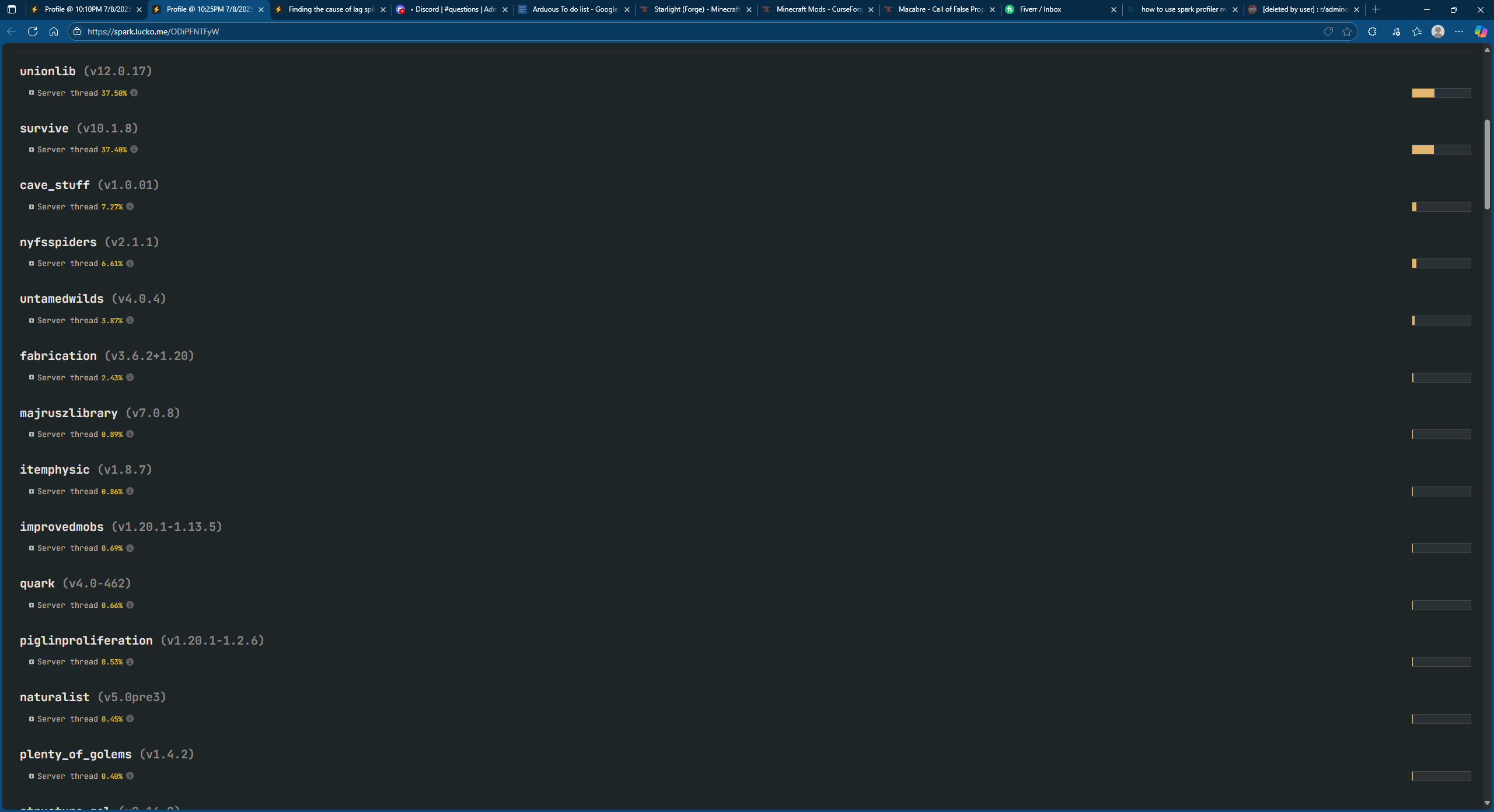Reload the page with the refresh icon
Viewport: 1494px width, 812px height.
click(x=33, y=32)
